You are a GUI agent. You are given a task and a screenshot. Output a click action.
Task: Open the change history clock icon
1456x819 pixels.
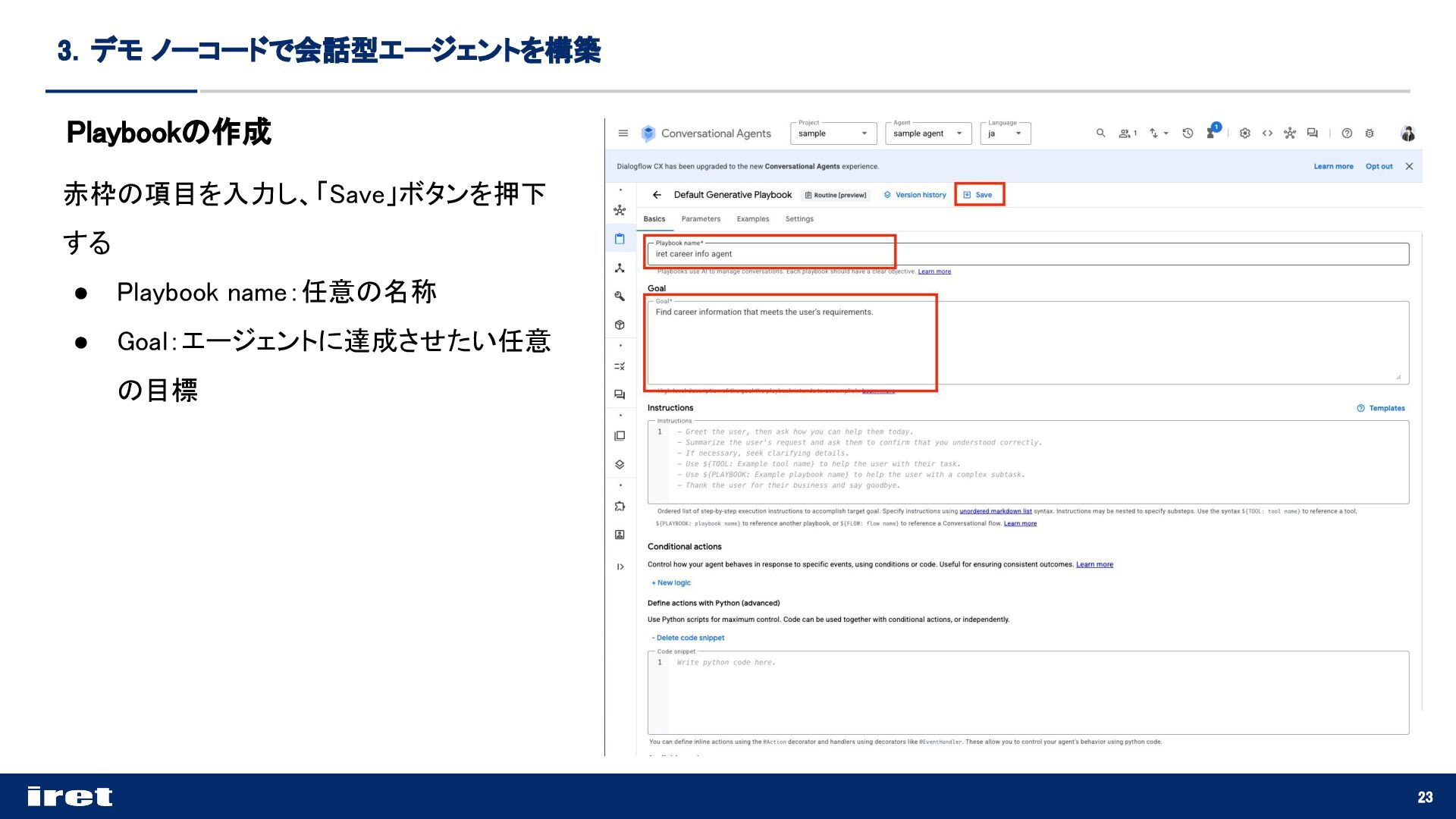1188,133
